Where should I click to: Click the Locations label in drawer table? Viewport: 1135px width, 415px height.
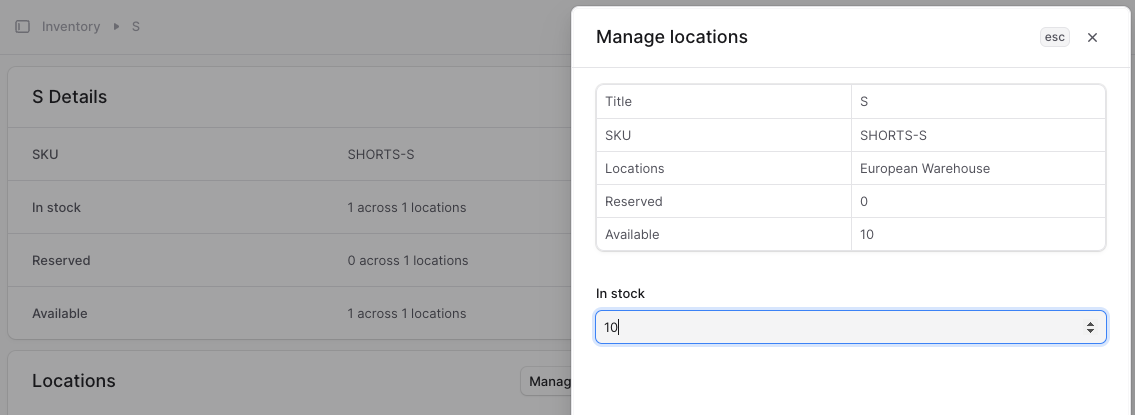coord(634,168)
